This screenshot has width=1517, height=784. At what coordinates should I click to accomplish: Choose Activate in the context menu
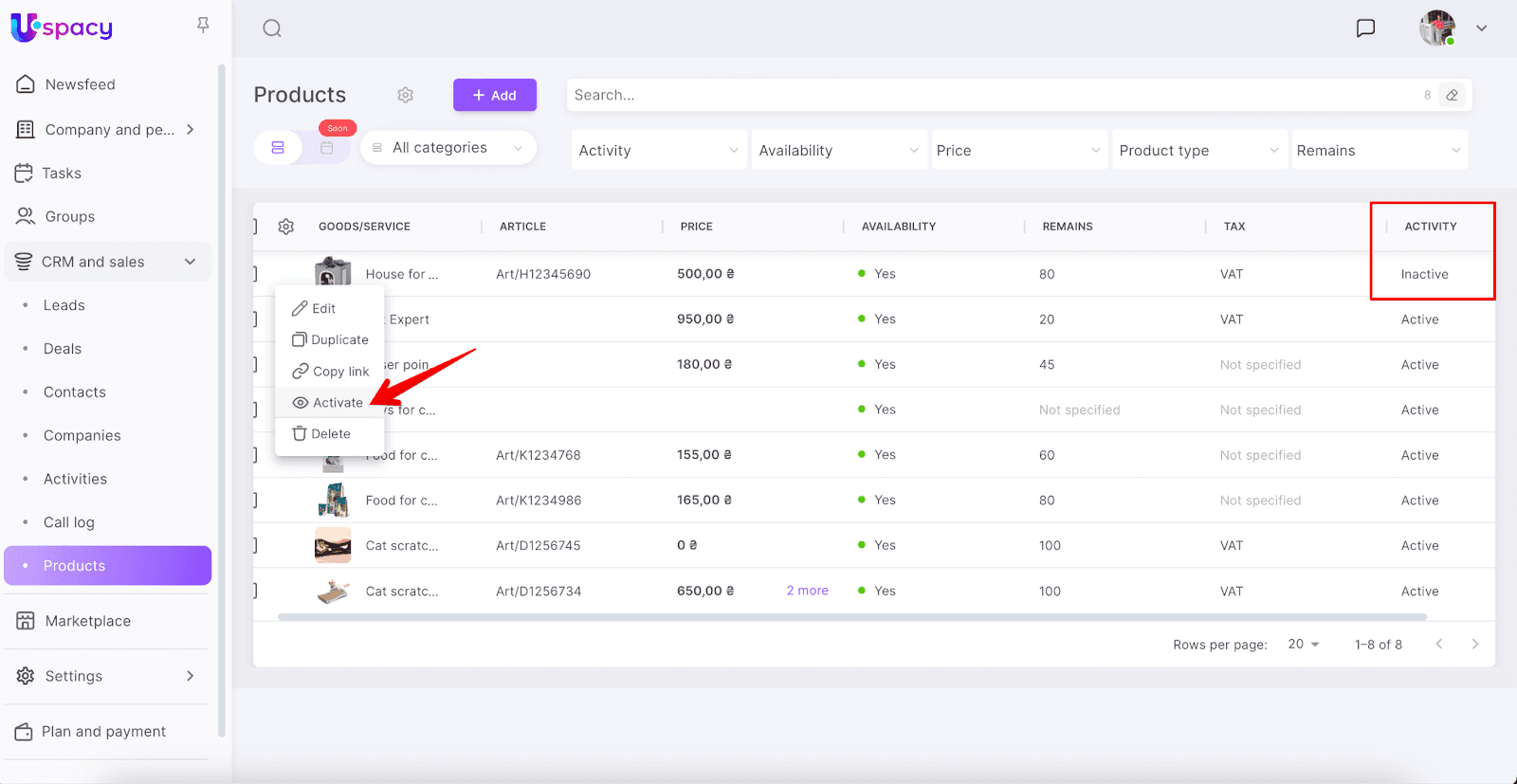click(x=329, y=403)
